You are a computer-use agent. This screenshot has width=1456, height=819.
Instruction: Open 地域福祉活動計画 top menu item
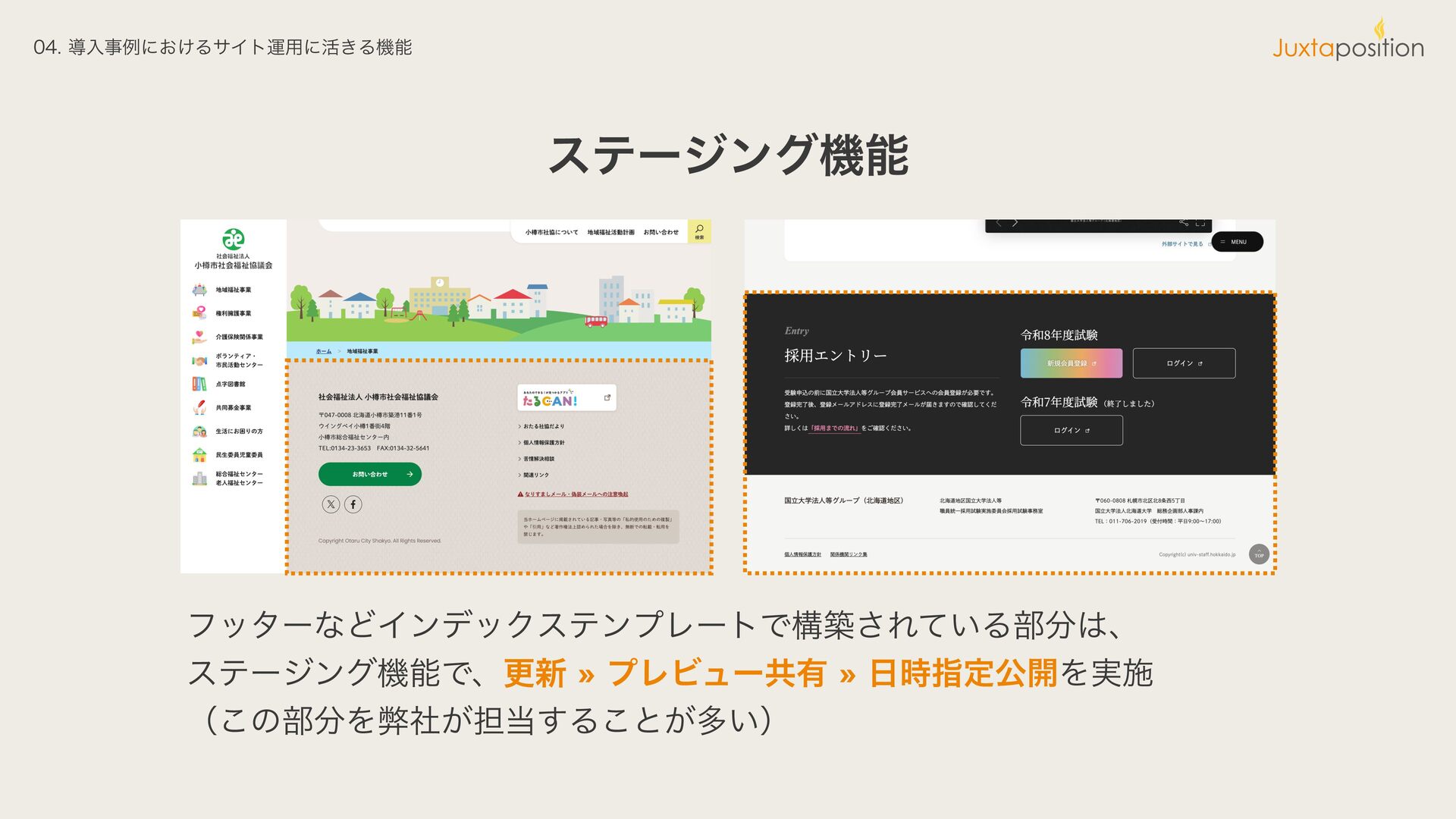coord(610,233)
